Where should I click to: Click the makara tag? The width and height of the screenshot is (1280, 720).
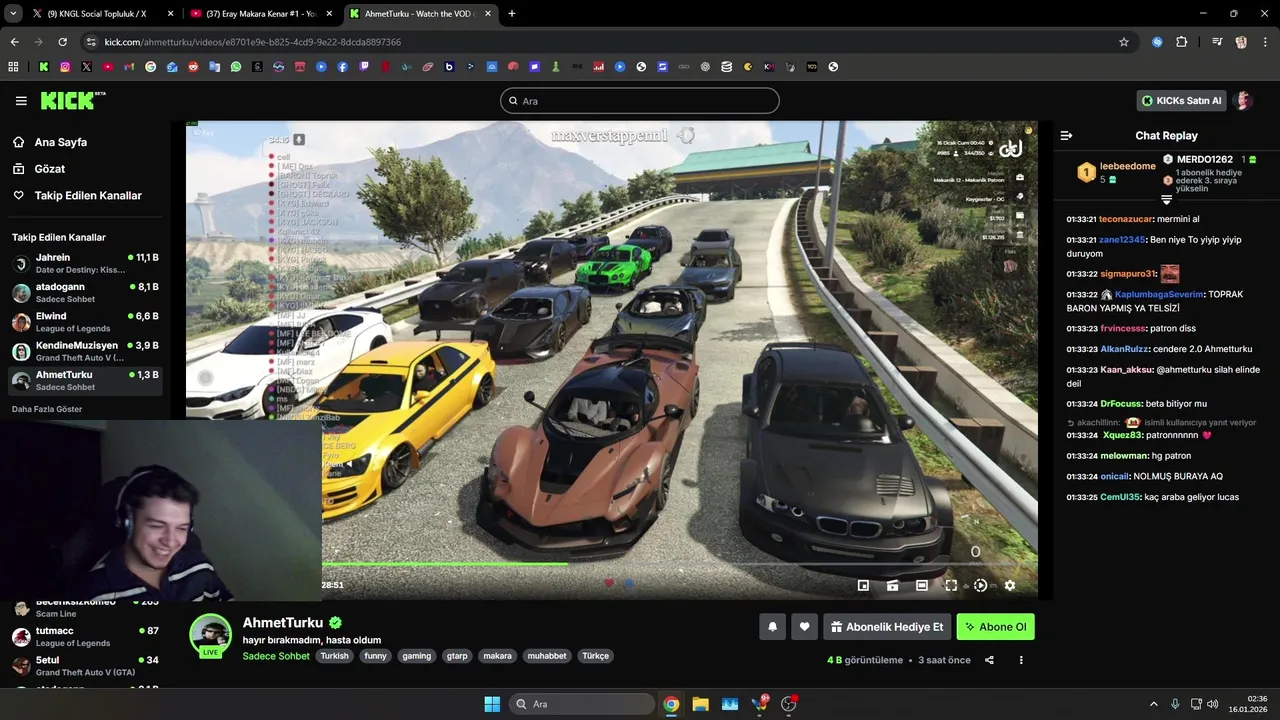click(497, 656)
